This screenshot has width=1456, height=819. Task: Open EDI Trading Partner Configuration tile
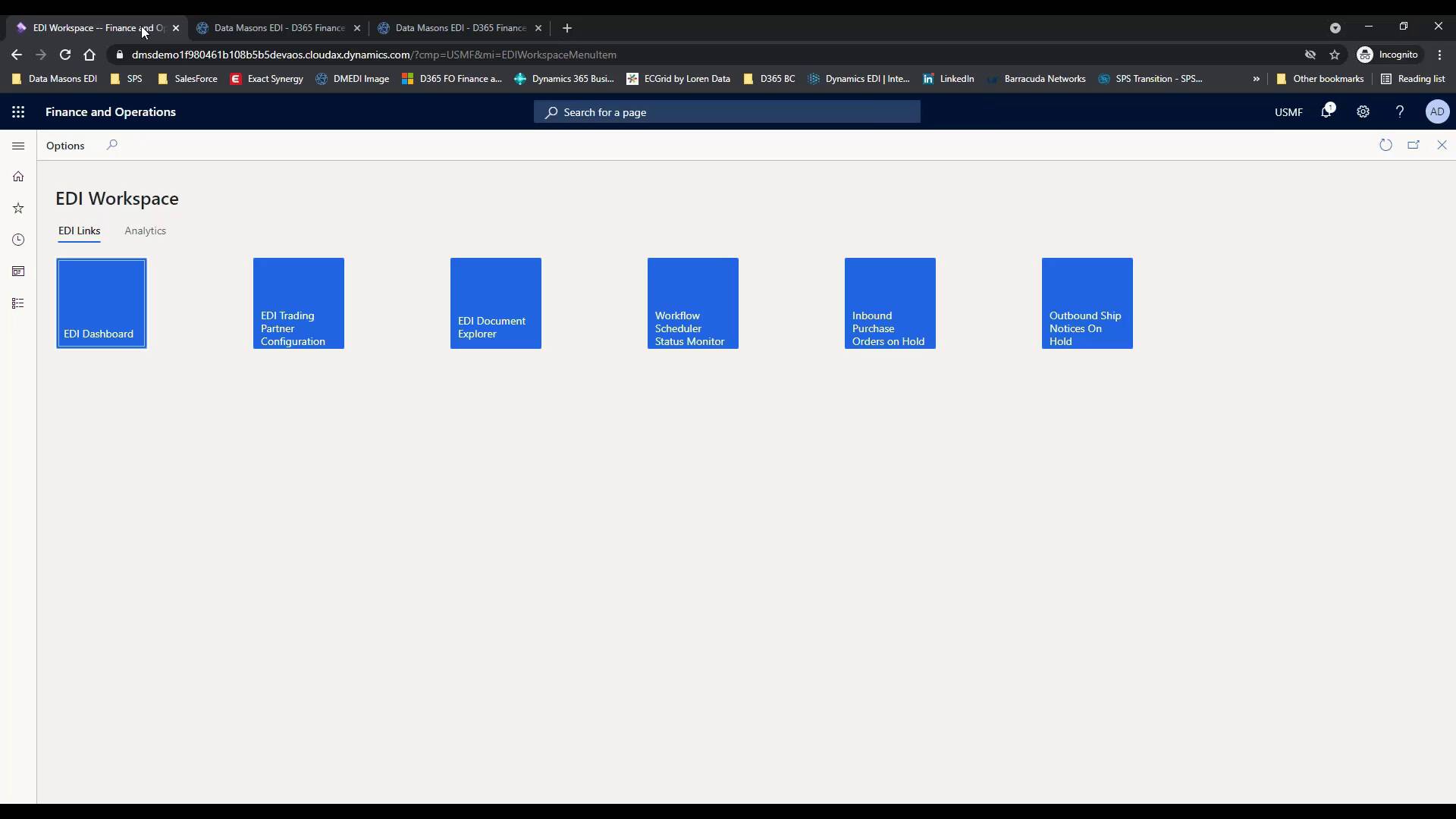coord(299,303)
